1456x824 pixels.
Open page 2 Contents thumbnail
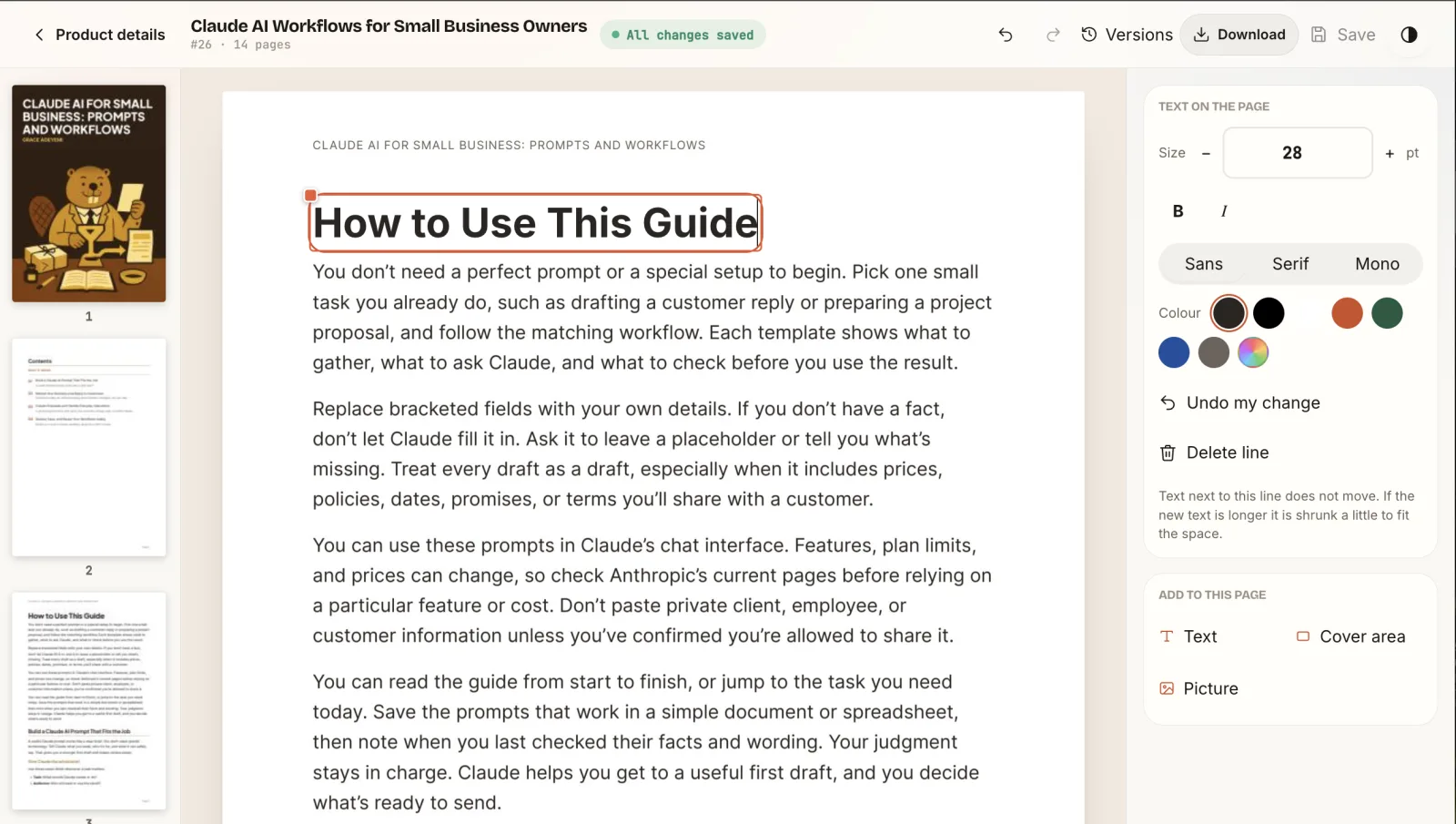tap(89, 447)
